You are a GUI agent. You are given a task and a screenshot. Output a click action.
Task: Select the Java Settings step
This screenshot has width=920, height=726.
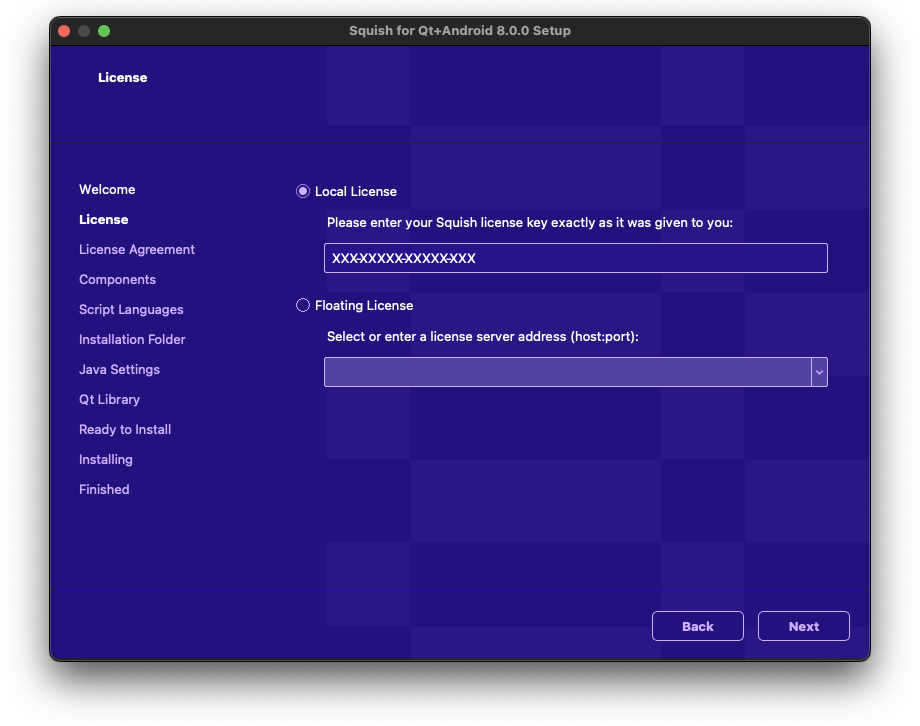point(120,369)
